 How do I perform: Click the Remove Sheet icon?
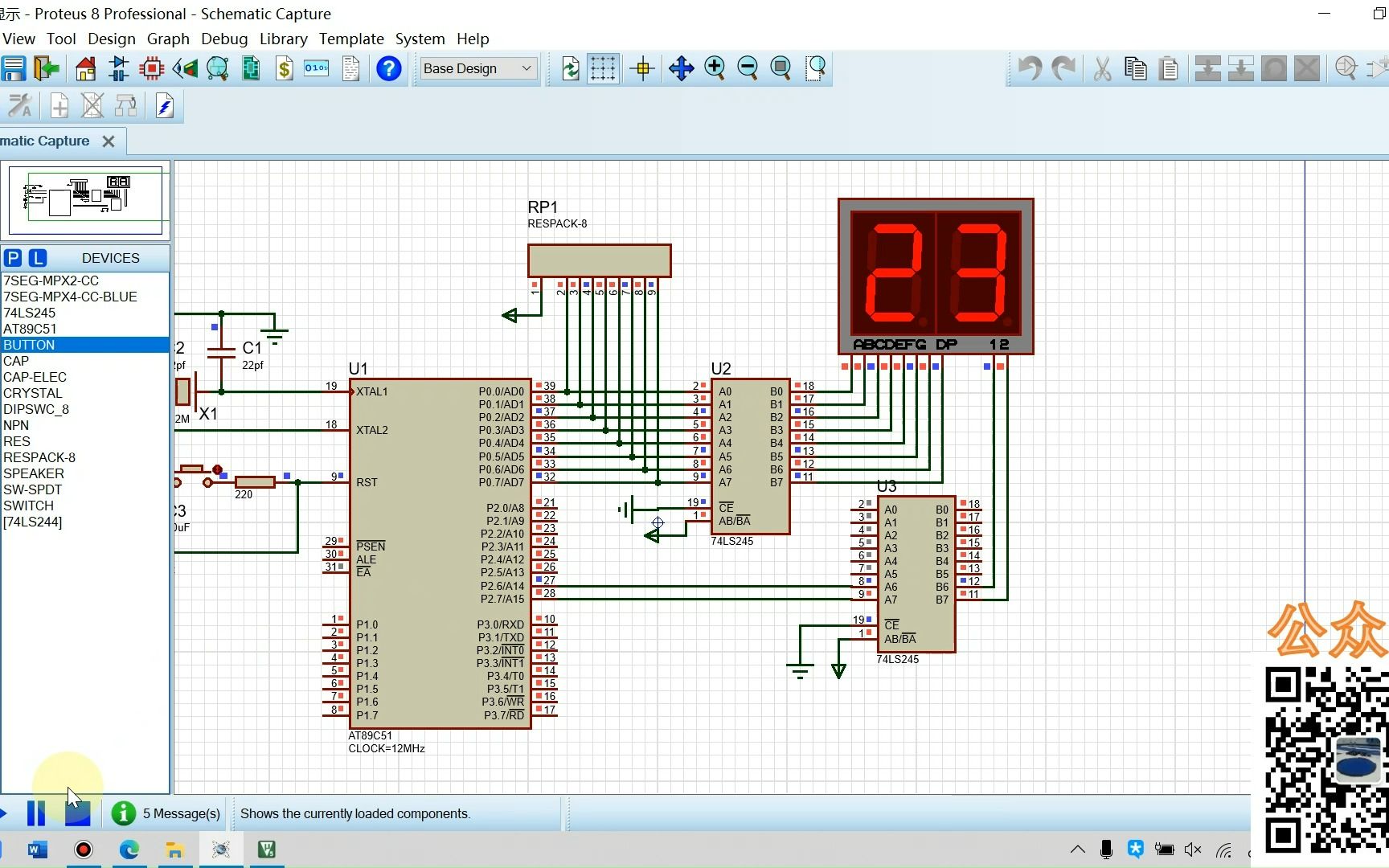coord(92,105)
